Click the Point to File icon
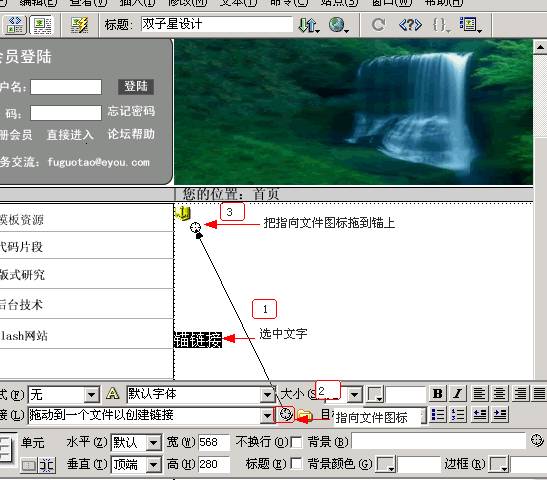Image resolution: width=547 pixels, height=480 pixels. click(x=285, y=415)
